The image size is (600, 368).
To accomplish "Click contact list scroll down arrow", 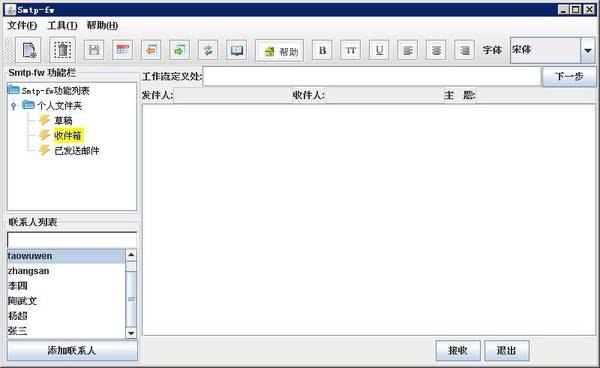I will [x=131, y=333].
